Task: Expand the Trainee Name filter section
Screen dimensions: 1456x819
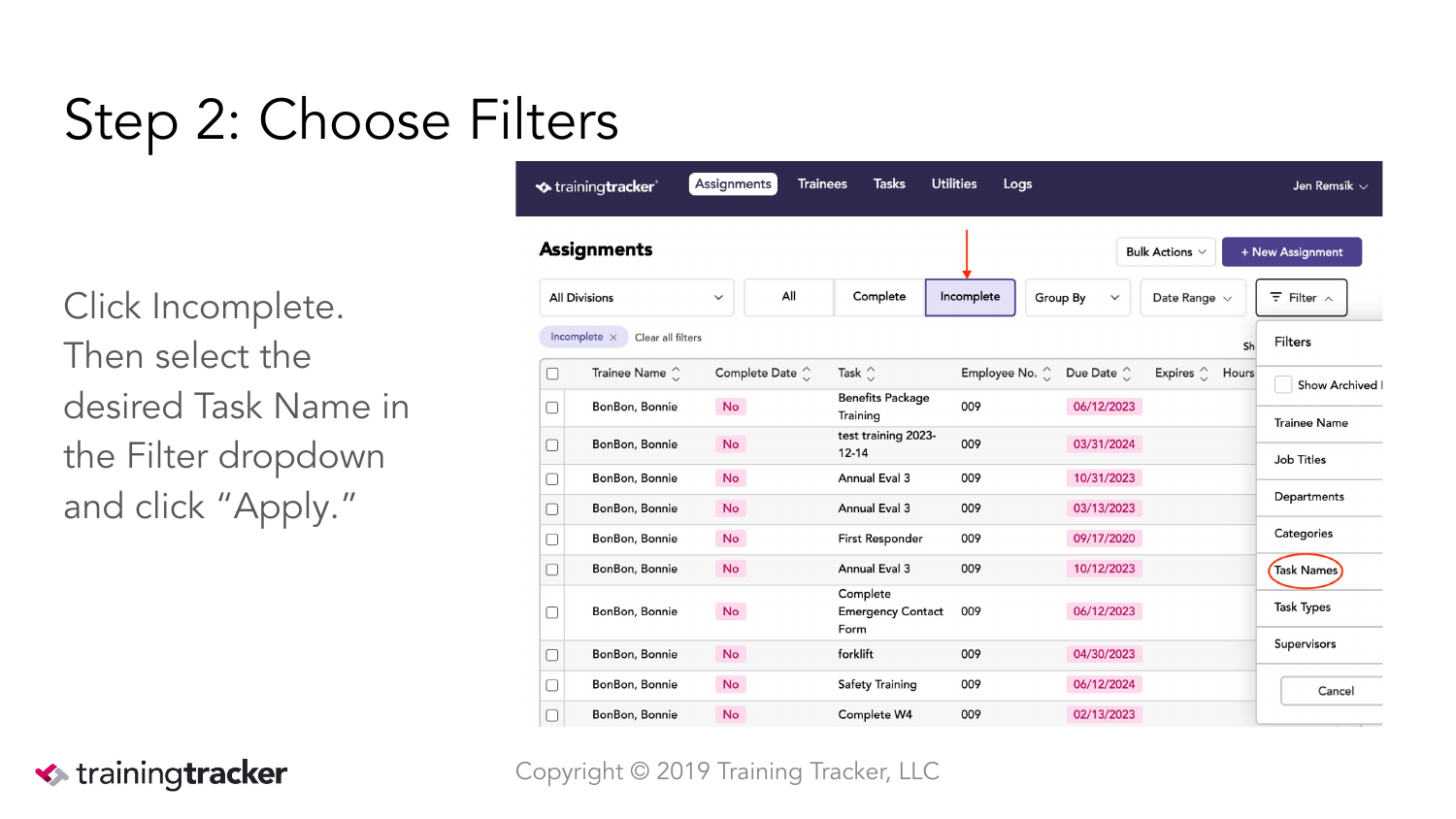Action: click(x=1319, y=423)
